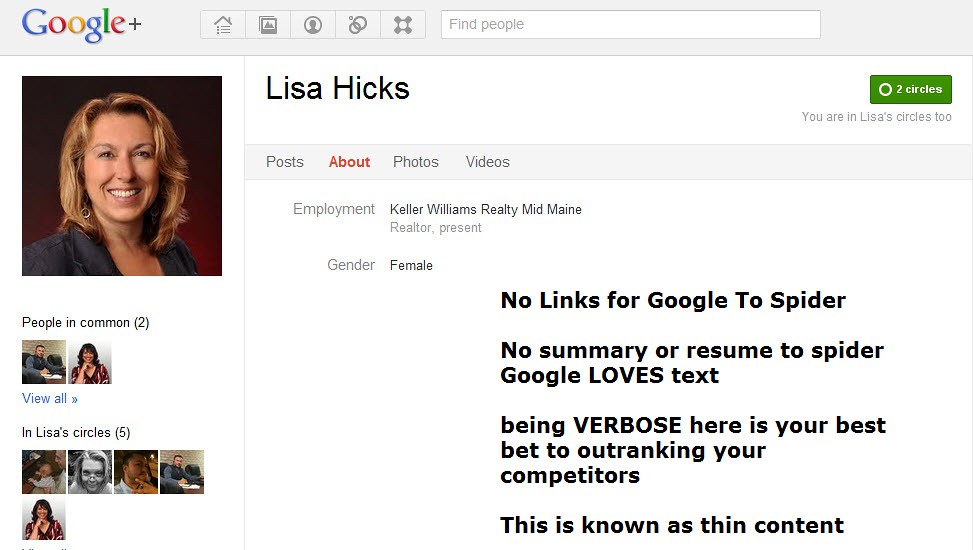Click 'Realtor, present' text
Image resolution: width=973 pixels, height=550 pixels.
[x=436, y=228]
